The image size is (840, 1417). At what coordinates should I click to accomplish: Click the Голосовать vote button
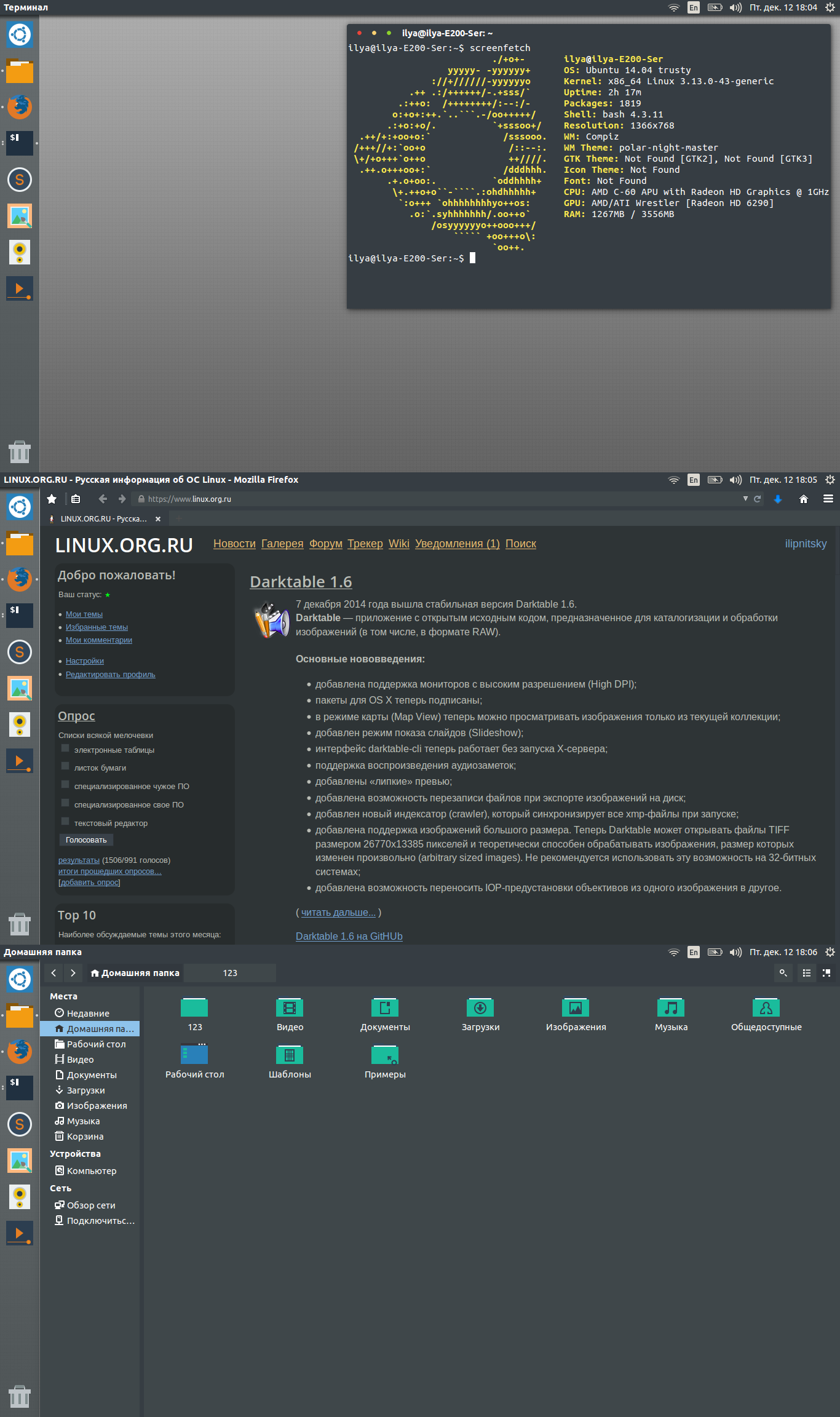86,839
